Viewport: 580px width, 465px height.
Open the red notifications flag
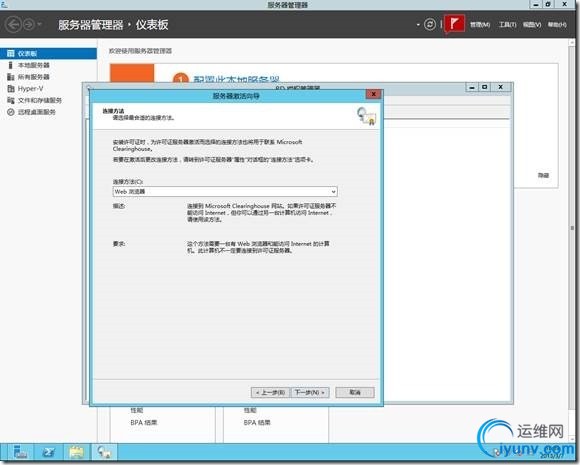click(x=454, y=24)
